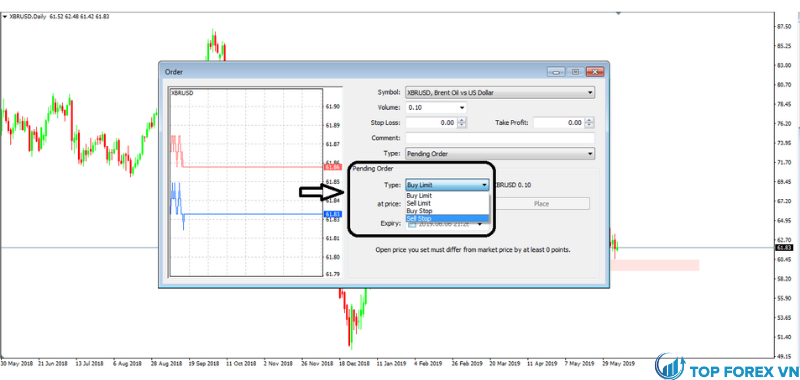Choose Buy Stop from the dropdown list
The width and height of the screenshot is (800, 380).
[x=447, y=210]
